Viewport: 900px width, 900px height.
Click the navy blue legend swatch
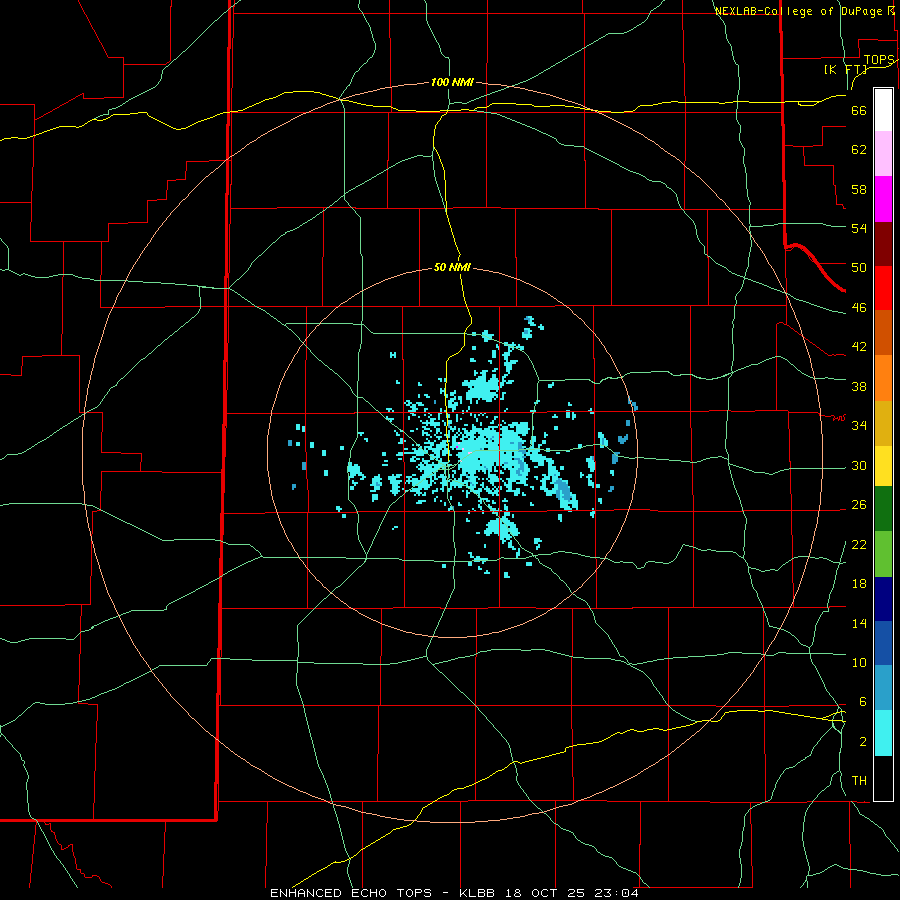click(x=883, y=599)
